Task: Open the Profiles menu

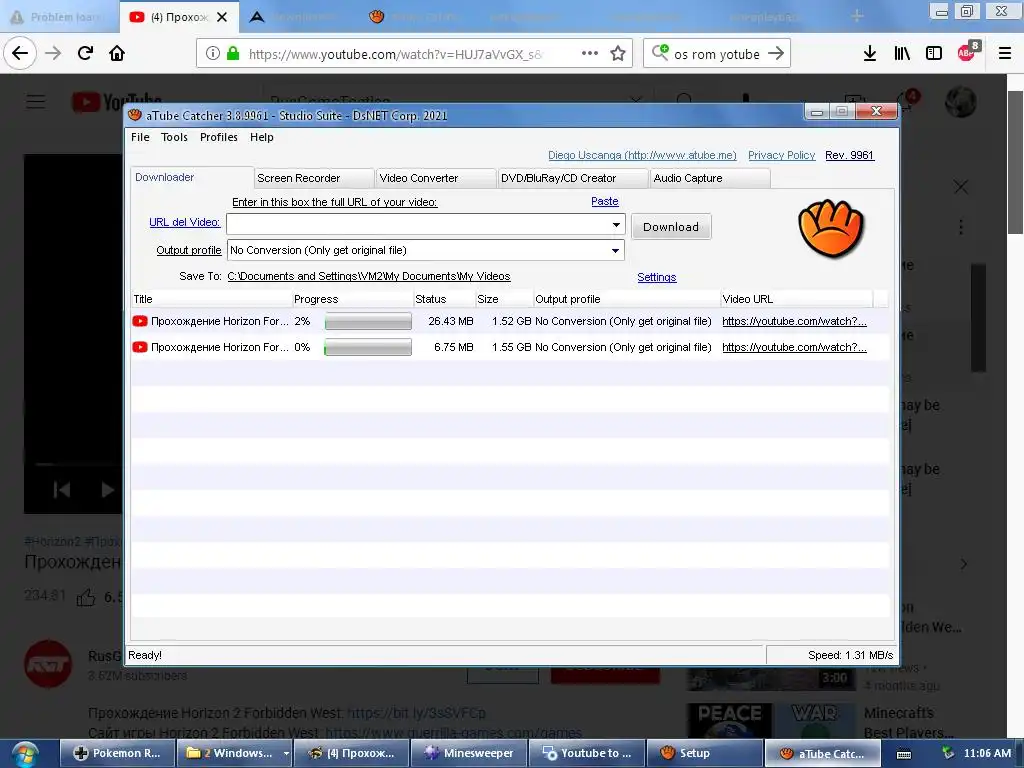Action: coord(219,137)
